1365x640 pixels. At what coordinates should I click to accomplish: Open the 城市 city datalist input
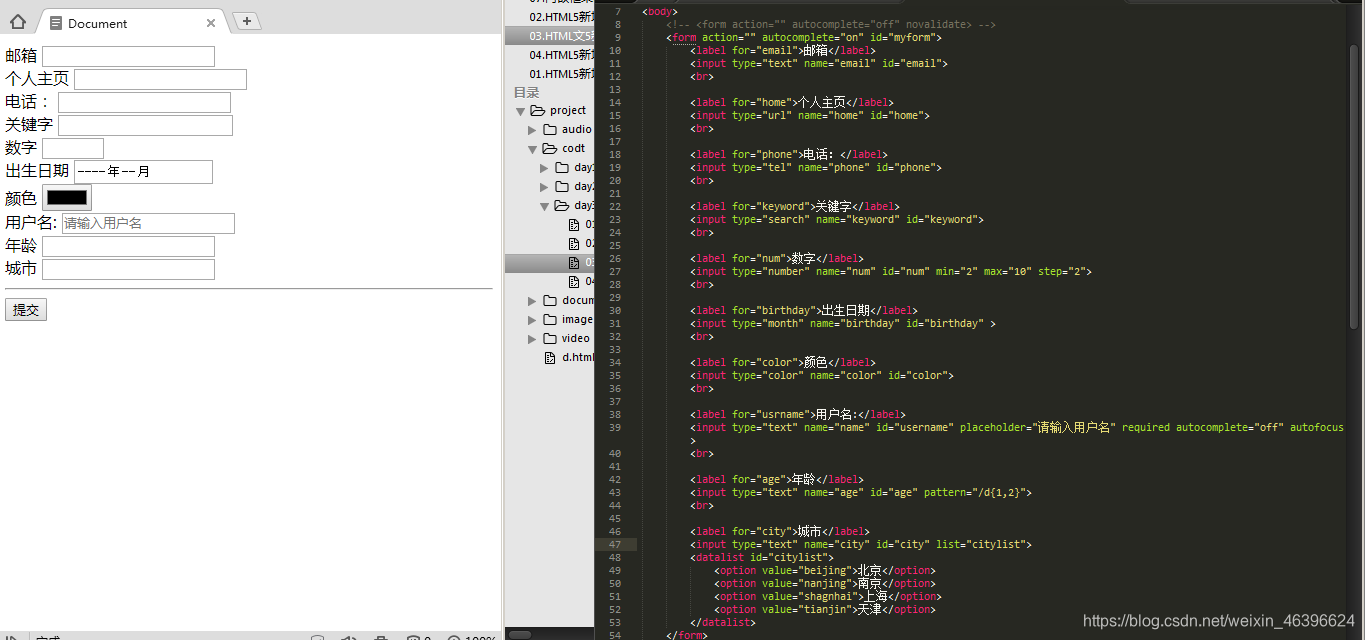coord(128,269)
